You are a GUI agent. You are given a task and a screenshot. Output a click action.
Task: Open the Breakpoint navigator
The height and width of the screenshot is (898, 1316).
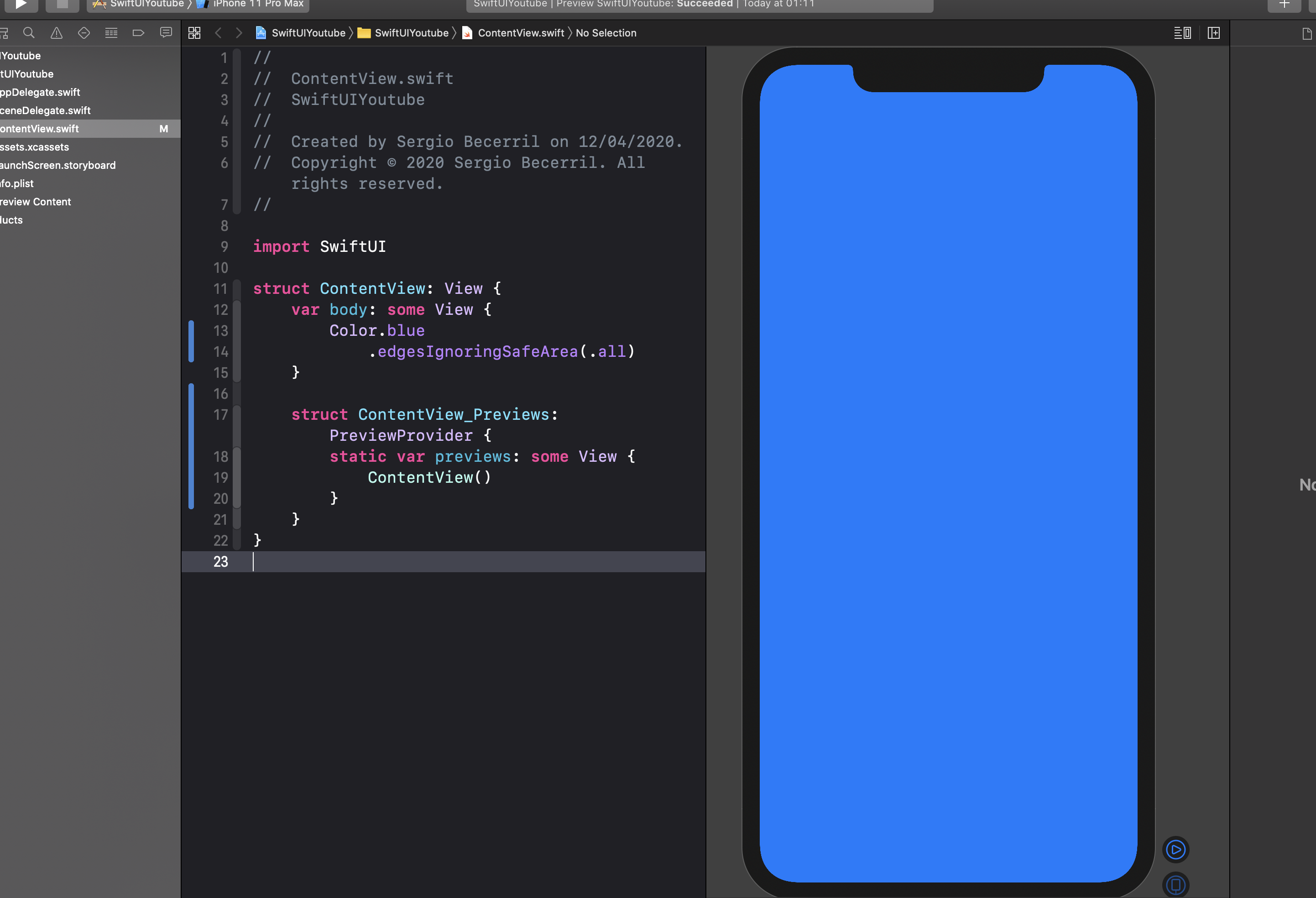coord(84,33)
